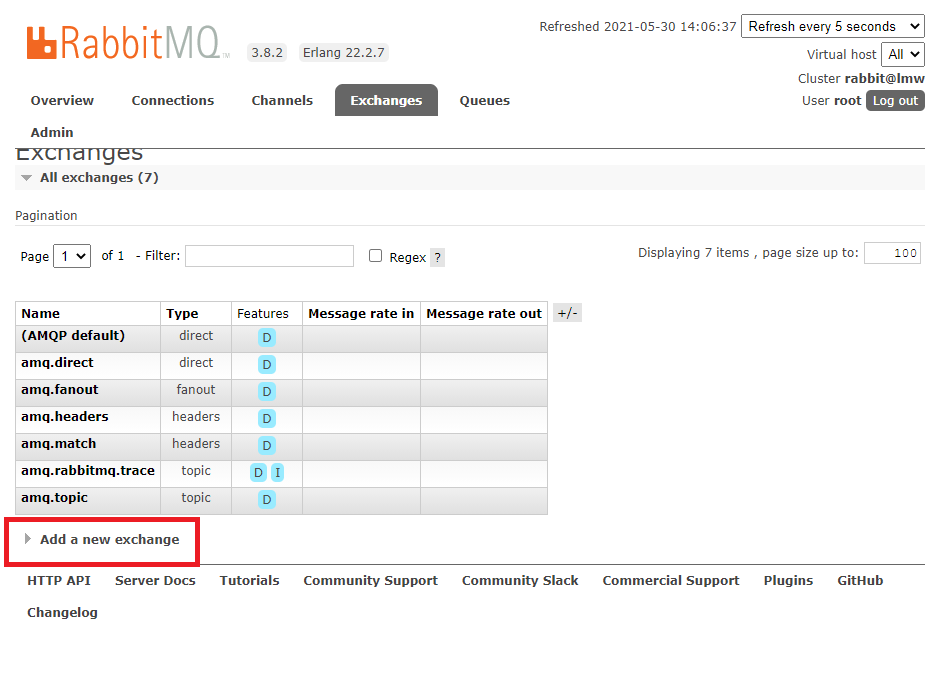Click the +/- column toggle button
This screenshot has width=949, height=691.
[567, 313]
